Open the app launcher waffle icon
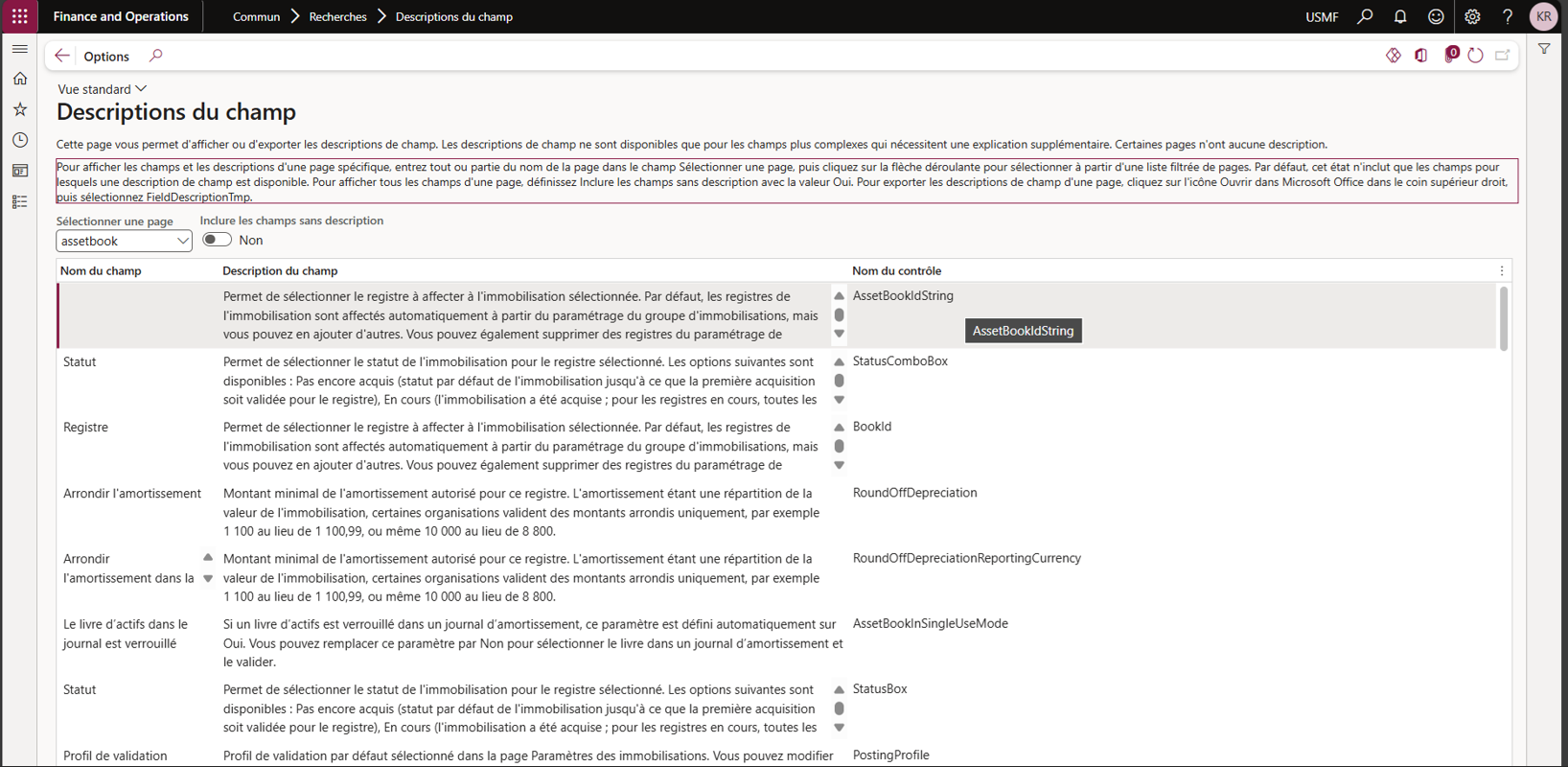 [x=19, y=16]
